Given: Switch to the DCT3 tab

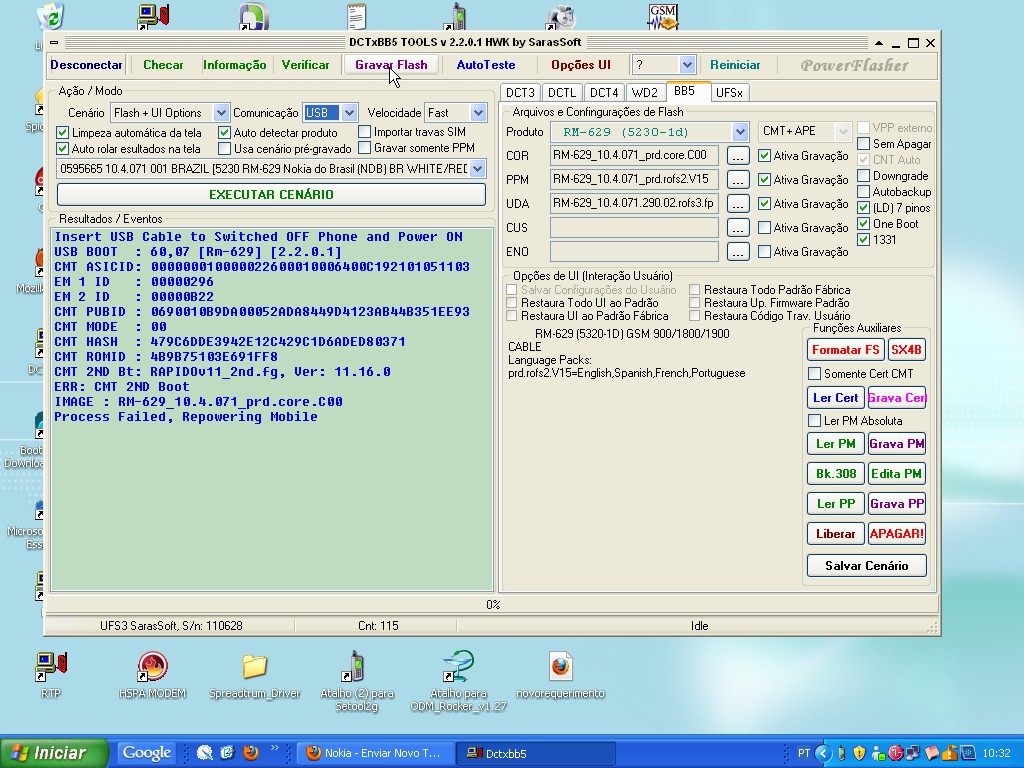Looking at the screenshot, I should 520,93.
